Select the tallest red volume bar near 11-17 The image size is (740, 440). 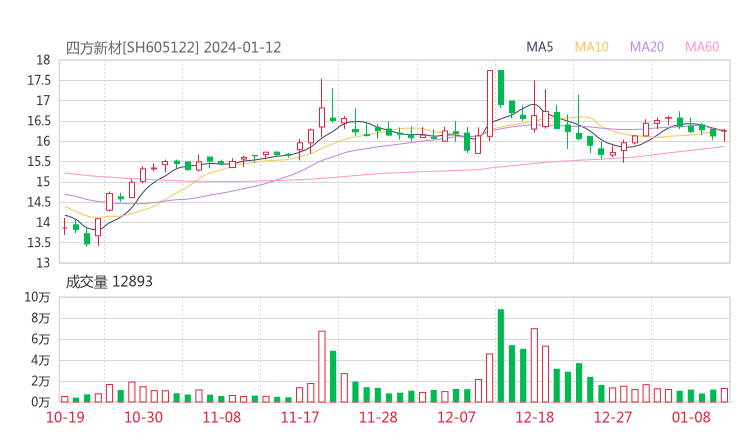322,366
